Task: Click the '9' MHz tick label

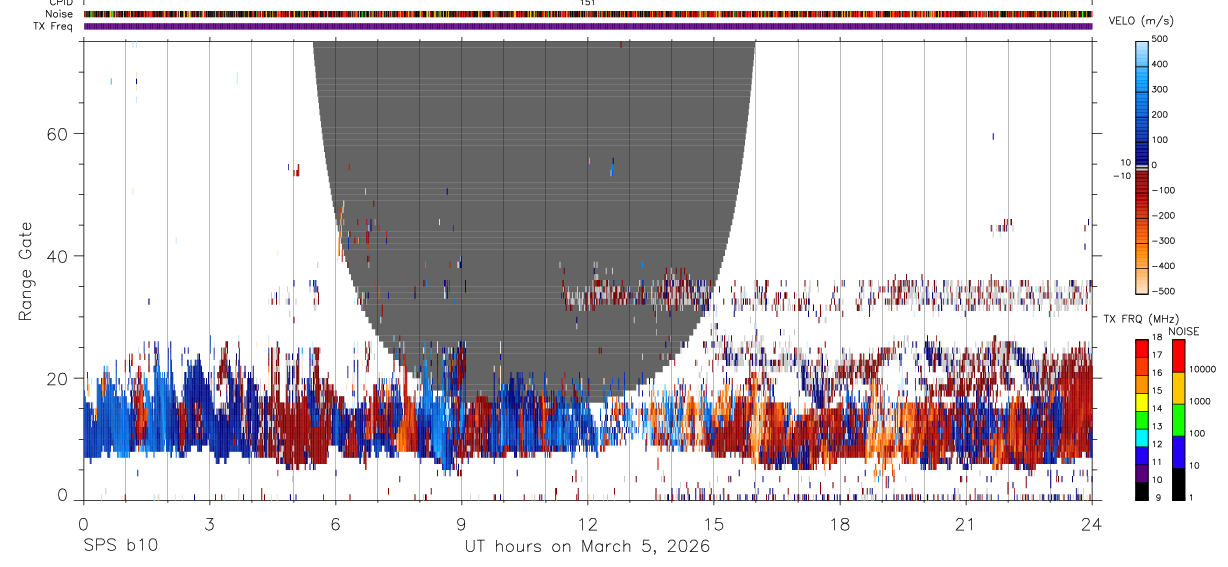Action: [1159, 498]
